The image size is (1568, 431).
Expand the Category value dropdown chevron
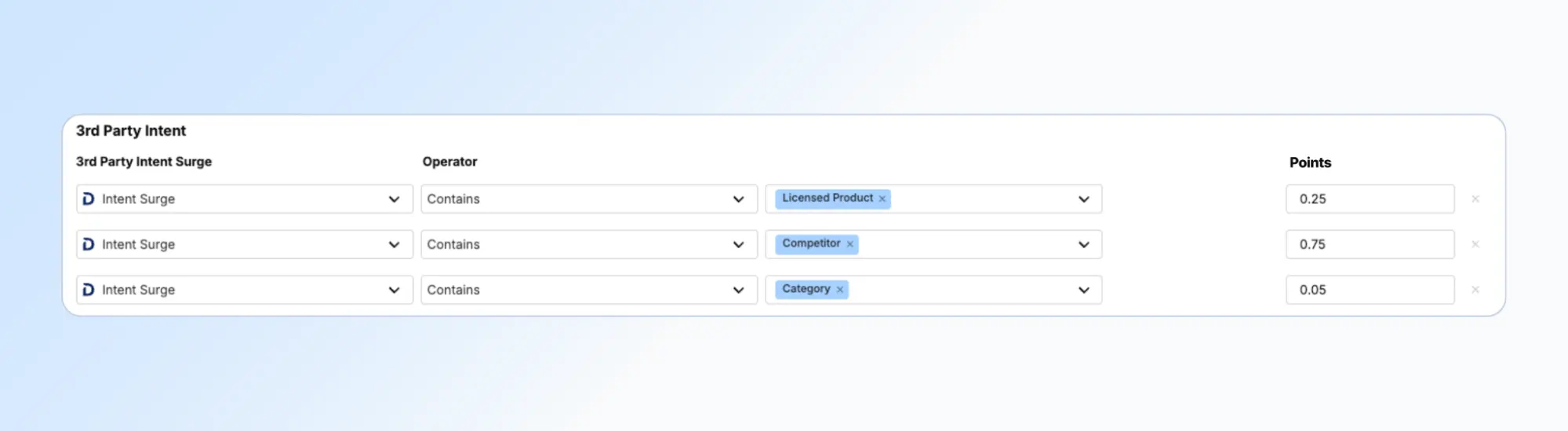pos(1083,290)
